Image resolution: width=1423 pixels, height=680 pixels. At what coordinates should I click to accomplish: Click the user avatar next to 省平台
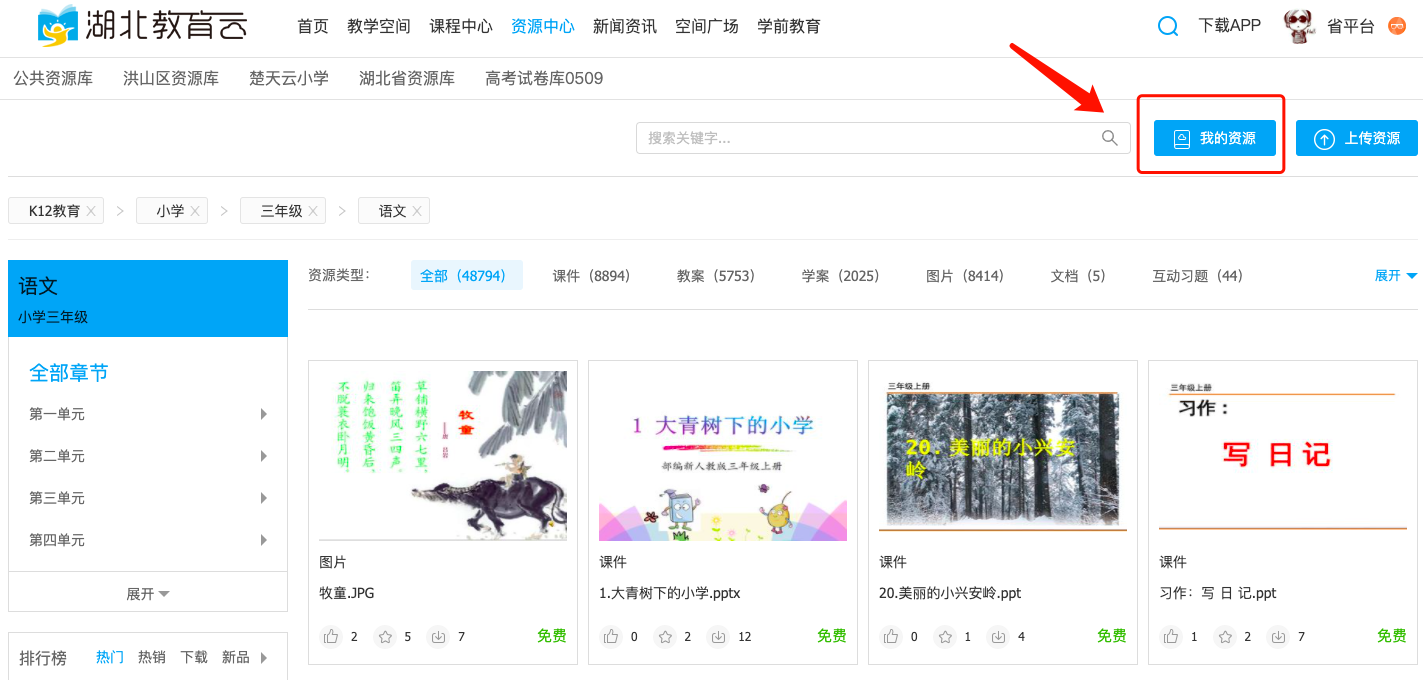tap(1298, 27)
